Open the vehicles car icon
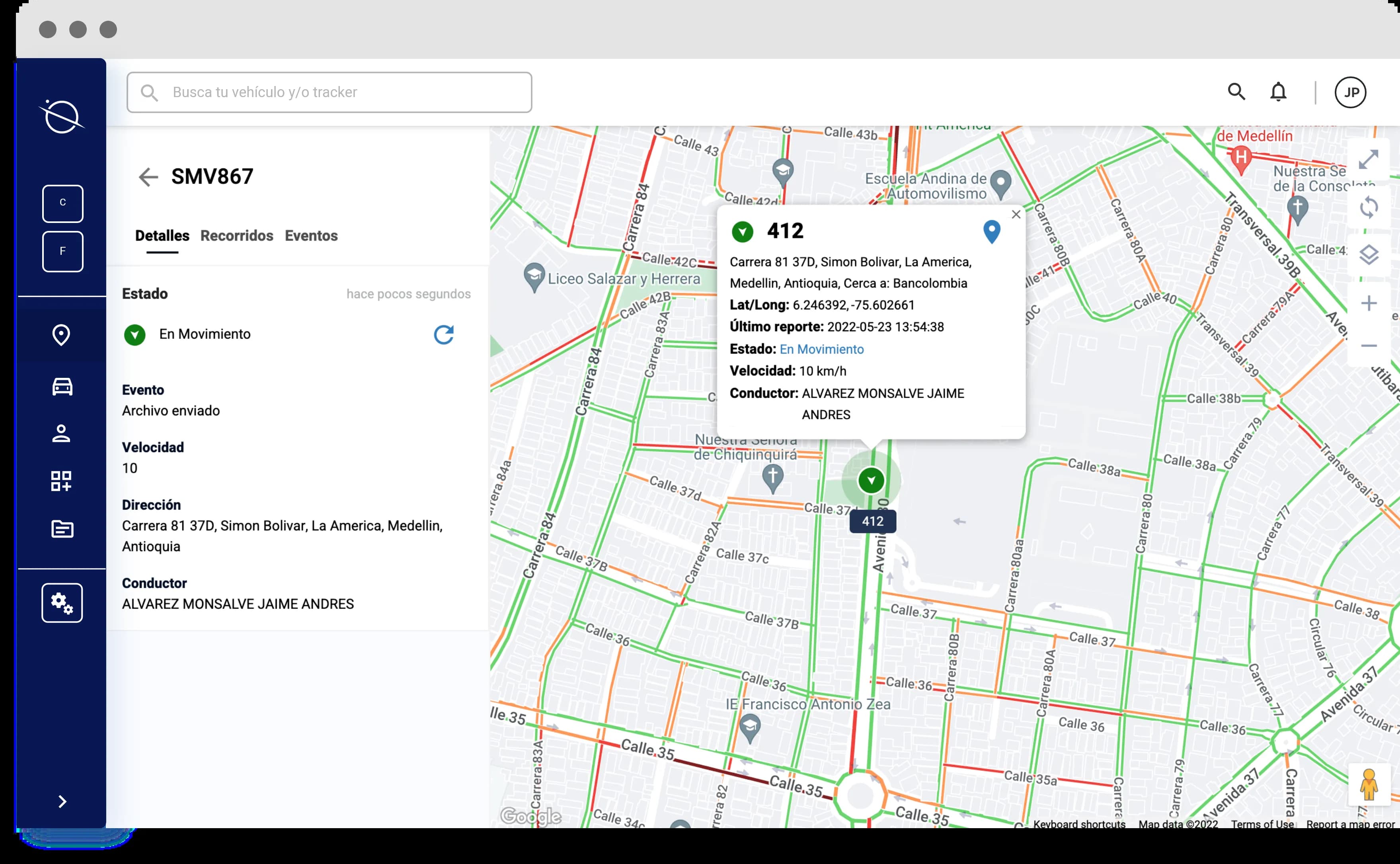This screenshot has width=1400, height=864. pos(62,387)
